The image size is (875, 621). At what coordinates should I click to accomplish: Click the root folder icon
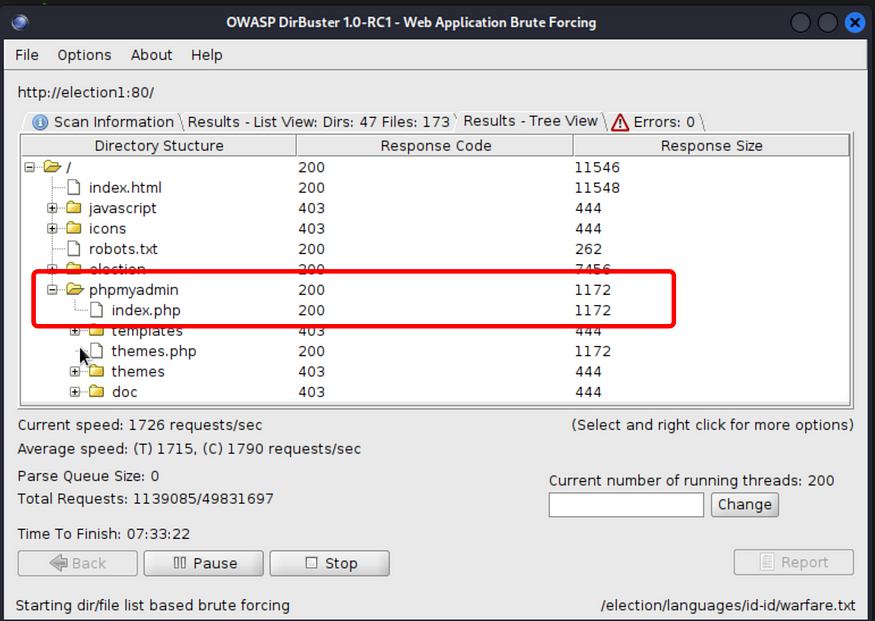pos(52,166)
